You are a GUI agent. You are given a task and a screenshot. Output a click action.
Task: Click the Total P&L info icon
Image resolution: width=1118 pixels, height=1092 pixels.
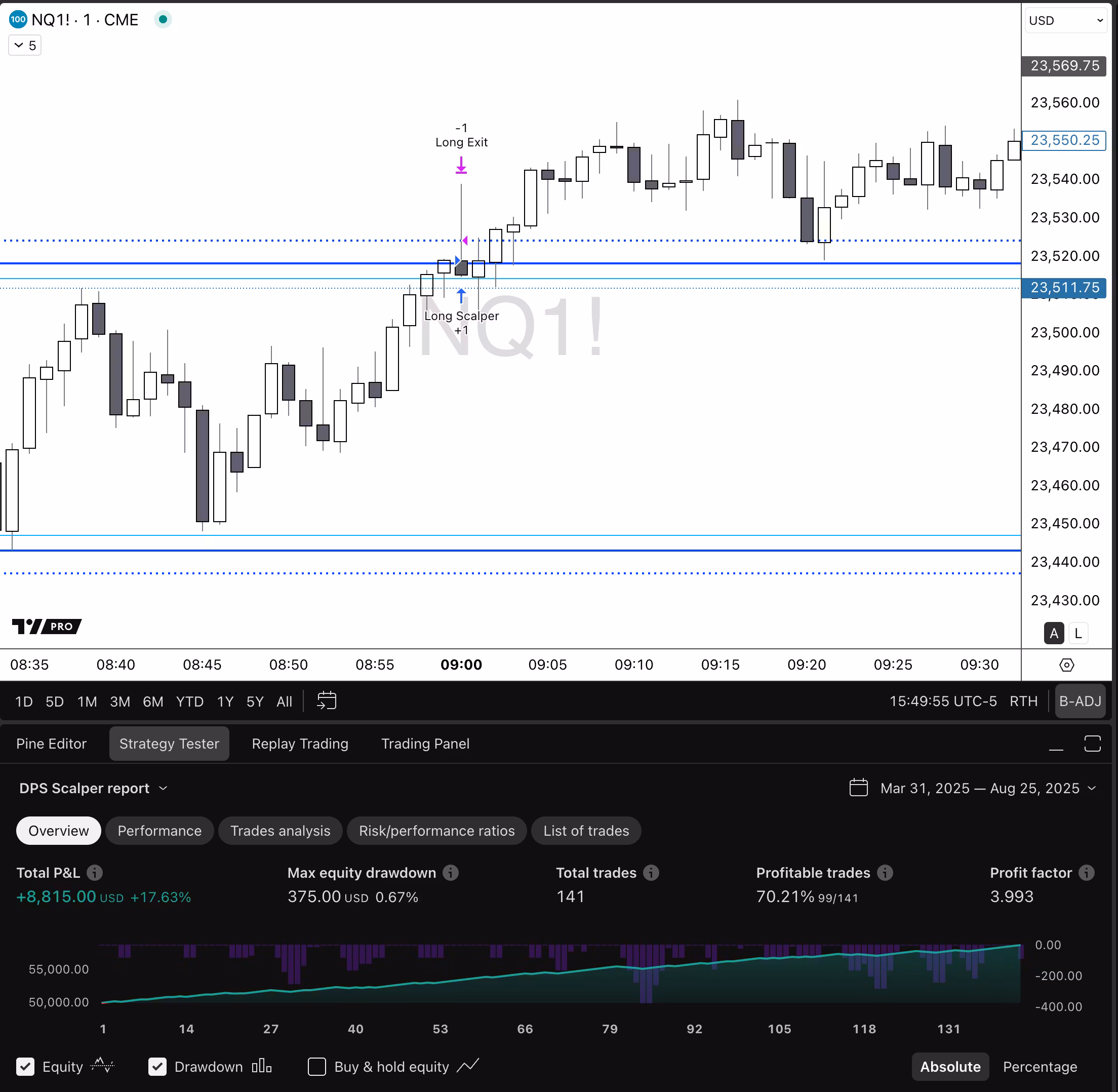coord(95,872)
